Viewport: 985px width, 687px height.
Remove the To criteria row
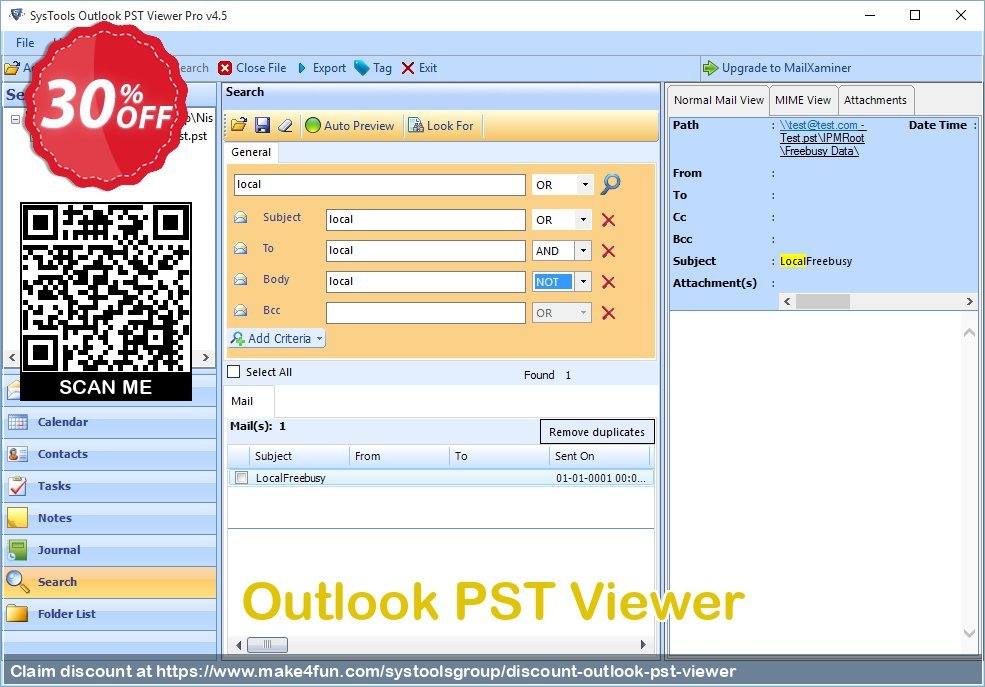pos(608,251)
